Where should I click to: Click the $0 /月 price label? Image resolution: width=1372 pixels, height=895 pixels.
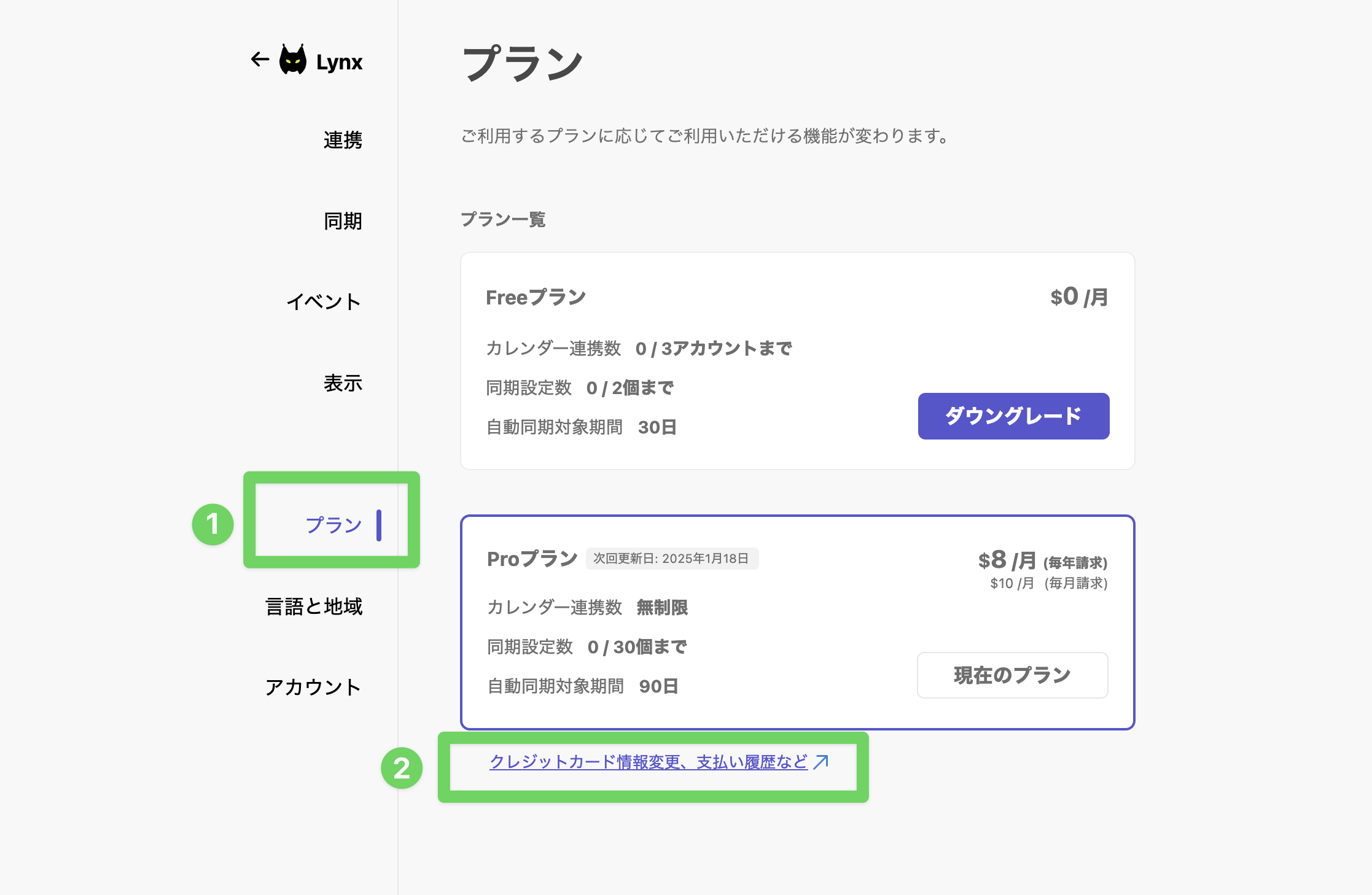[x=1079, y=297]
